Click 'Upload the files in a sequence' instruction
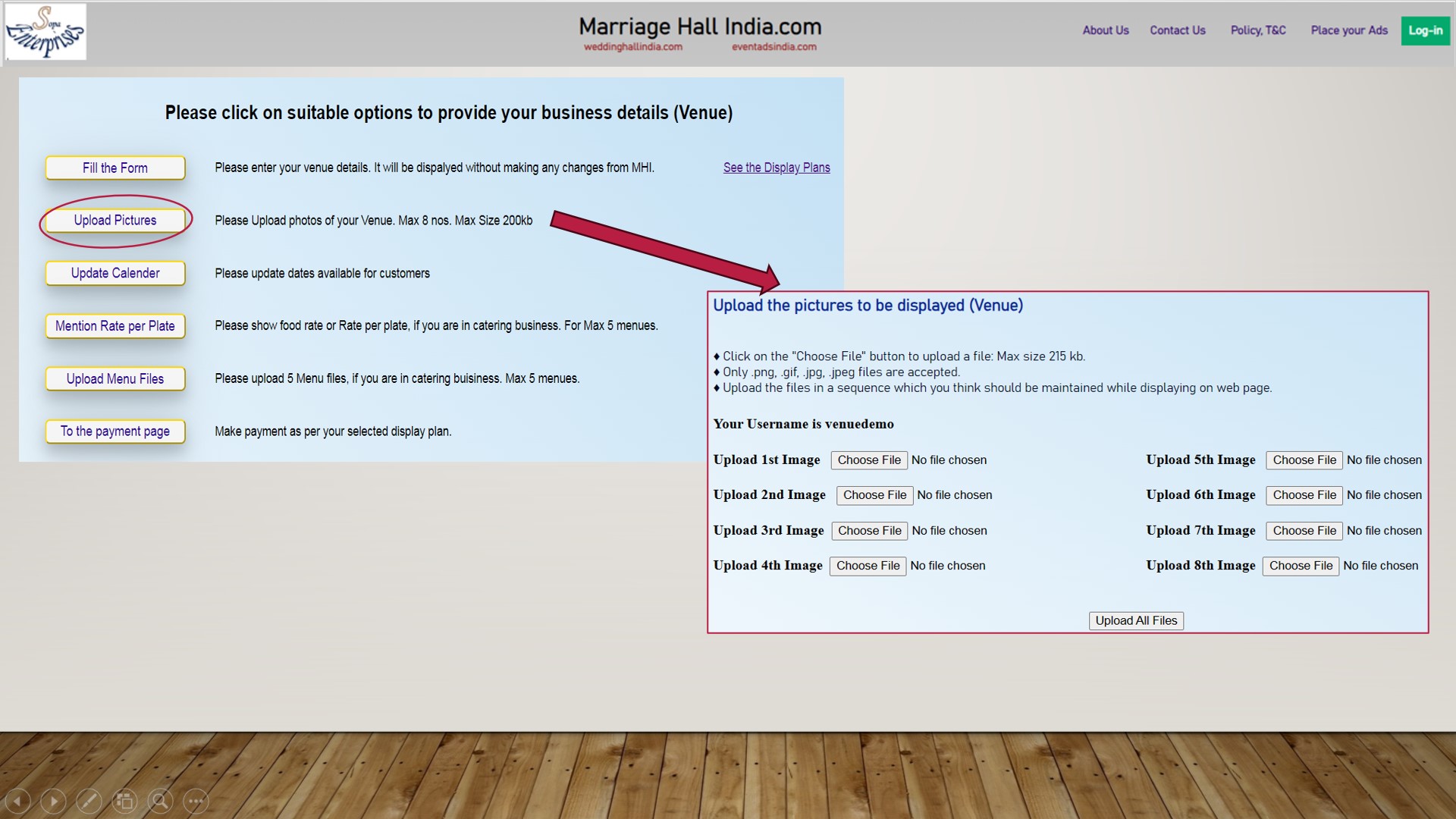 (997, 388)
